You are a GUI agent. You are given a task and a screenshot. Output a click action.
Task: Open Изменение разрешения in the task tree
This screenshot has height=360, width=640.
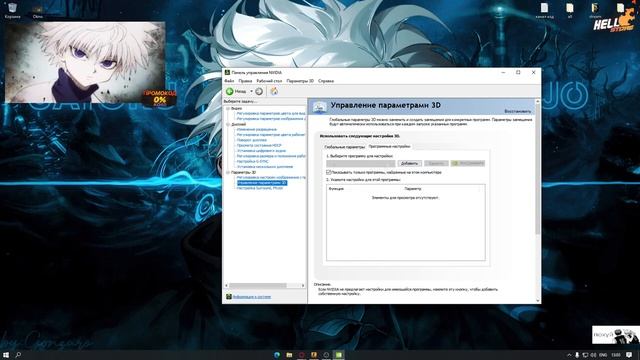256,129
